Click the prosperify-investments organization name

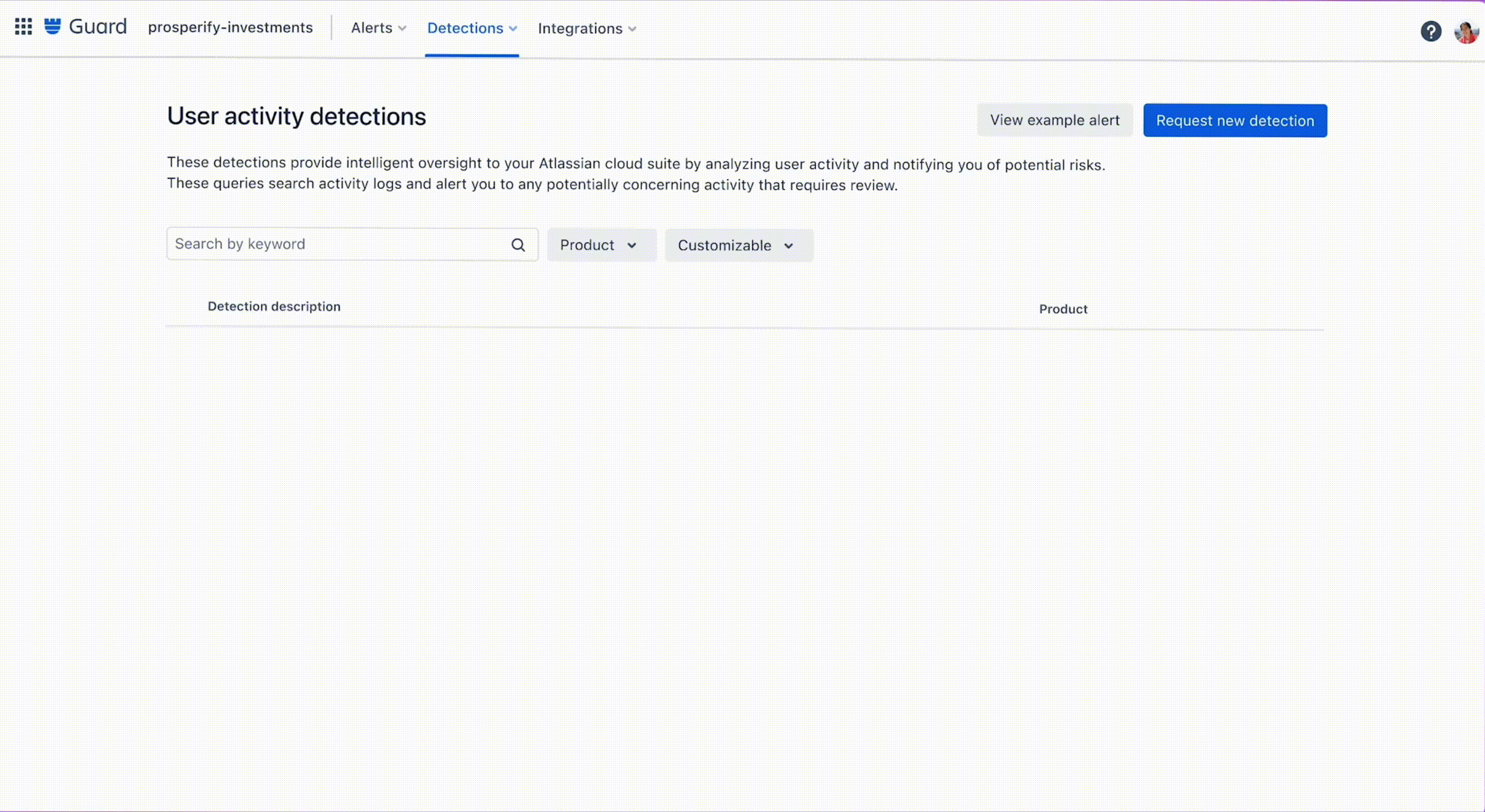230,27
